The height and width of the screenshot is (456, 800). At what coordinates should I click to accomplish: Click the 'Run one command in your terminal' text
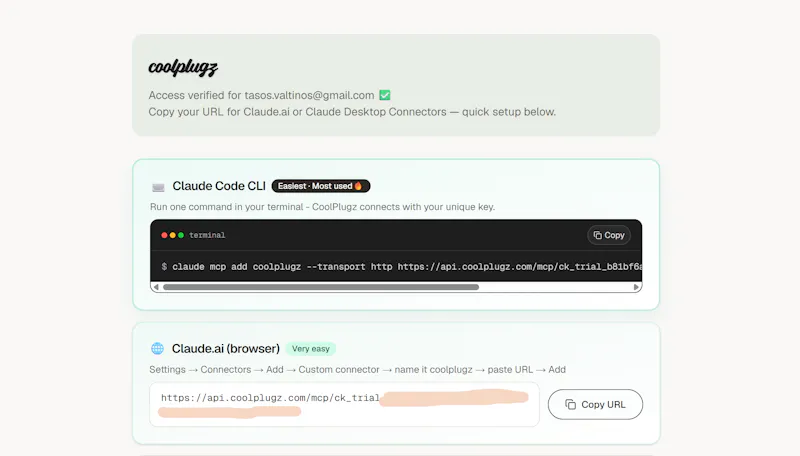(x=322, y=207)
